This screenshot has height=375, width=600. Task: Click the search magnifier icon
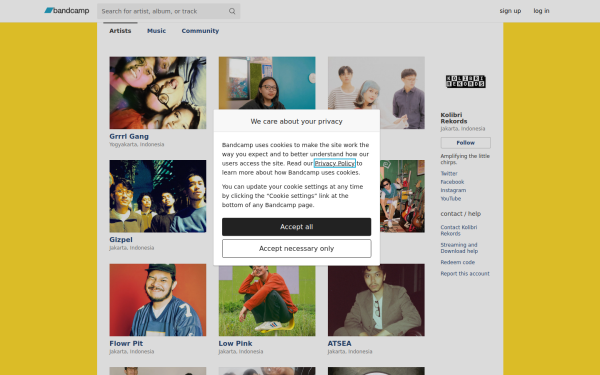(x=232, y=11)
